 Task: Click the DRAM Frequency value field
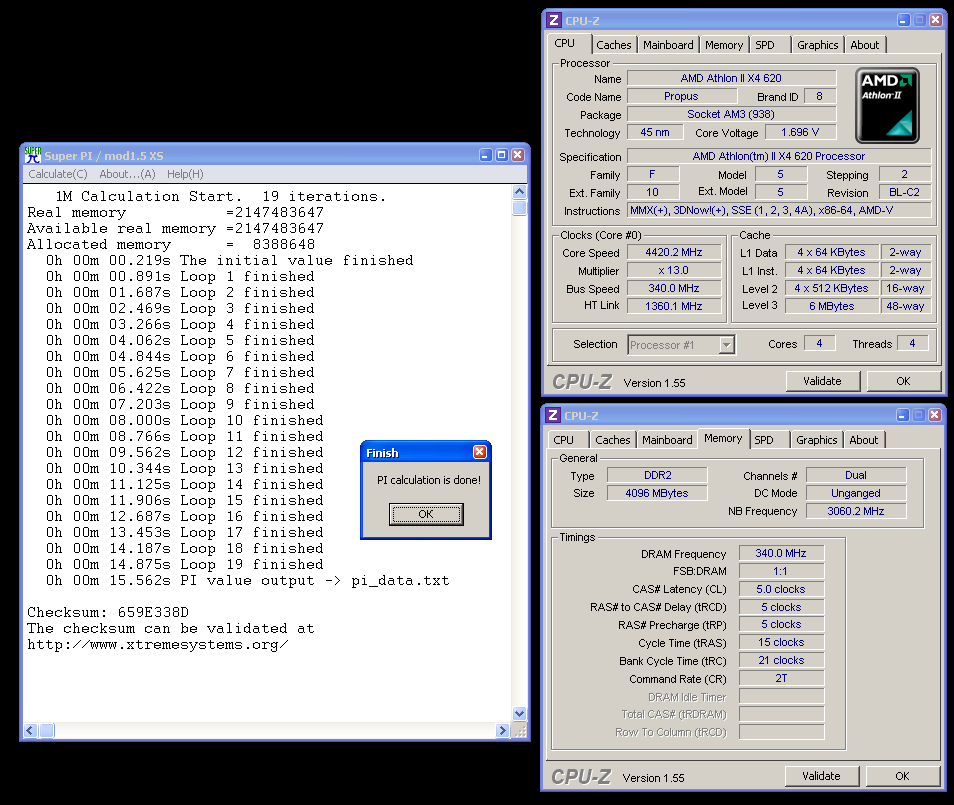coord(781,553)
